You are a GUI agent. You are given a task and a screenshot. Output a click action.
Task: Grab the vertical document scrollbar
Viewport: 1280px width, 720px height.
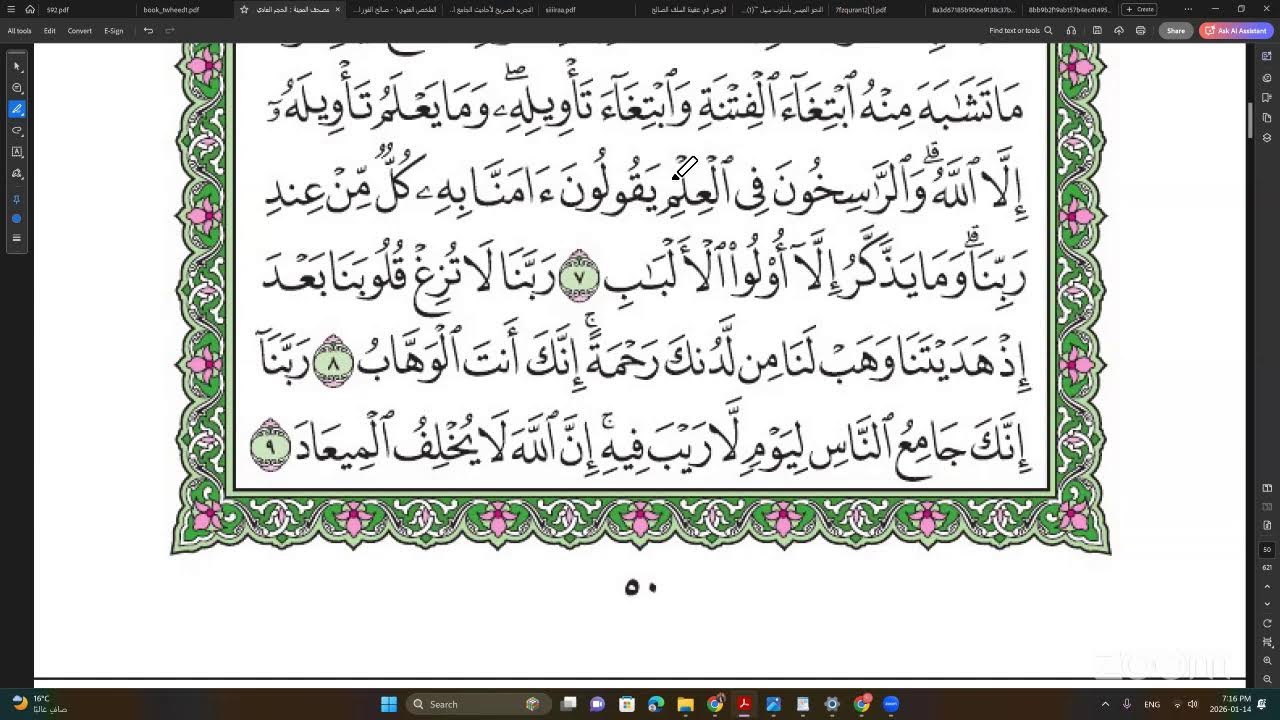(1250, 119)
